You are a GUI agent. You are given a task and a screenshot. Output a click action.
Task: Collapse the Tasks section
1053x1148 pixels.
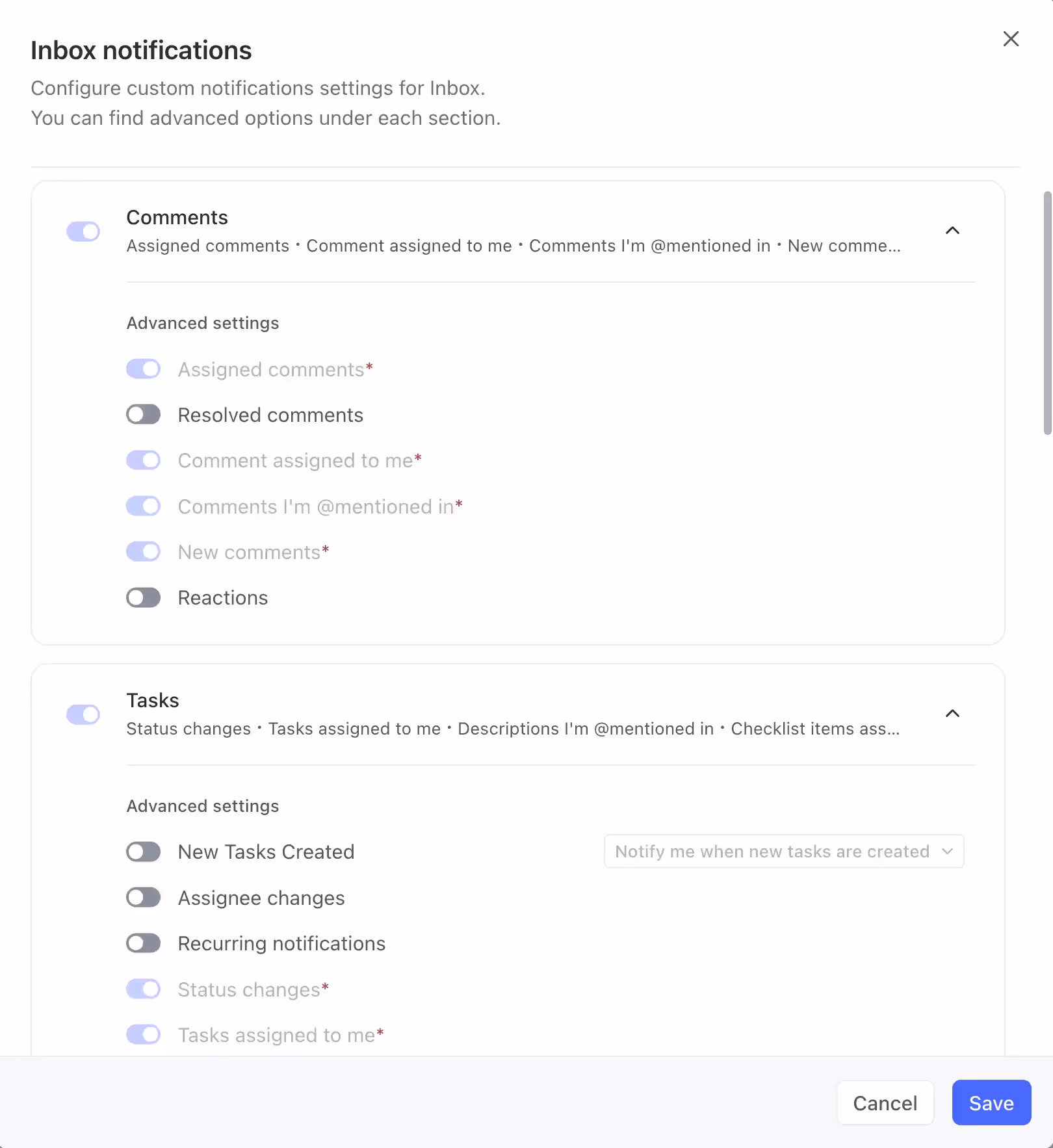(952, 714)
